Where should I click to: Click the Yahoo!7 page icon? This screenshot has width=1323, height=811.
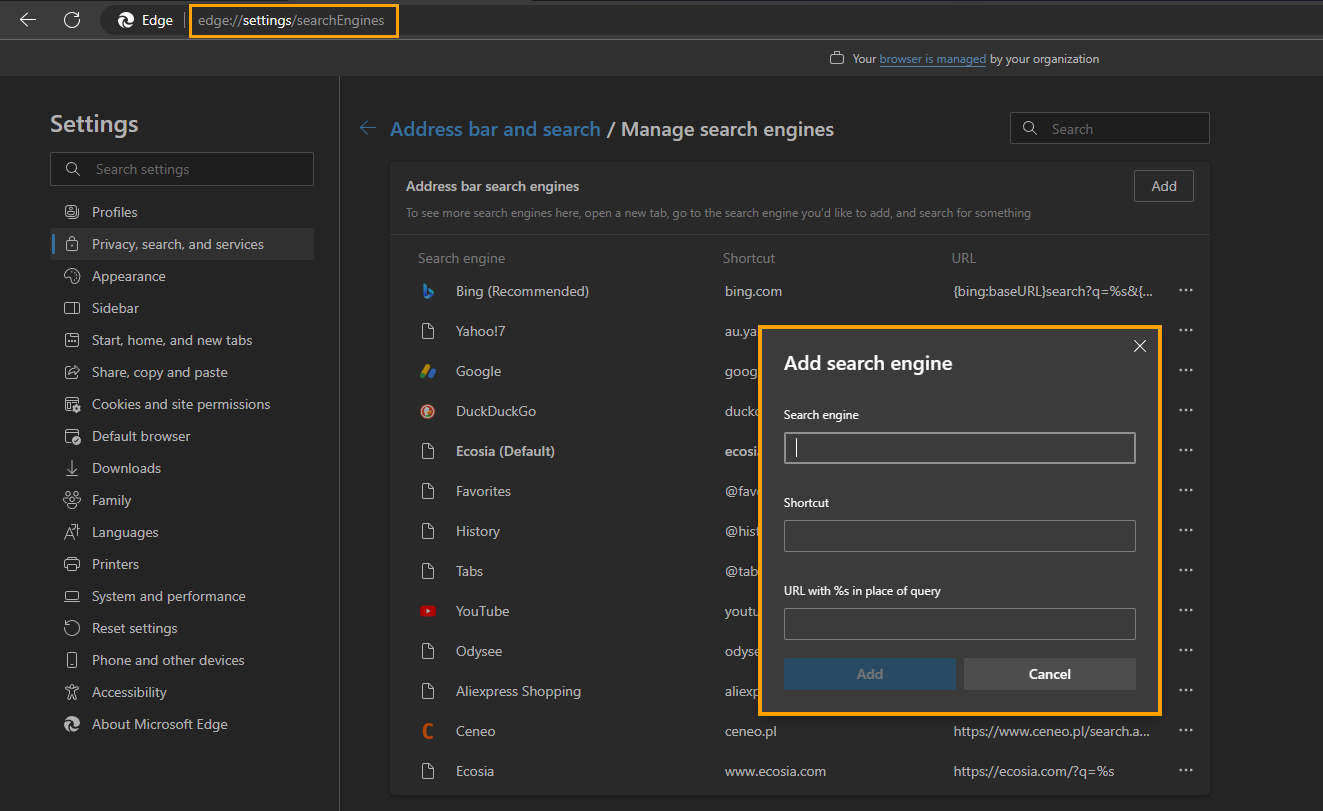428,331
